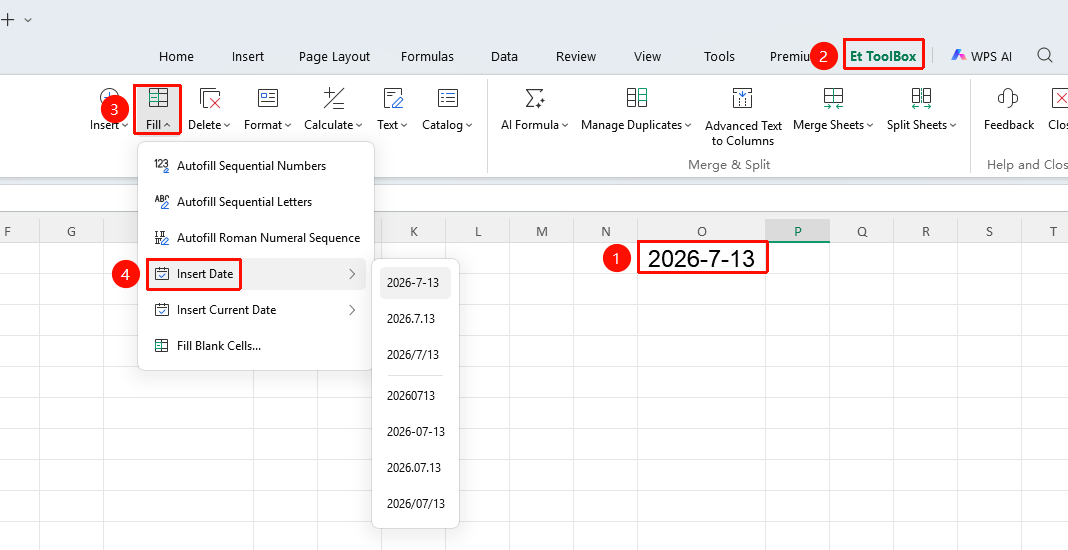This screenshot has height=550, width=1068.
Task: Select the cell containing 2026-7-13
Action: pos(702,258)
